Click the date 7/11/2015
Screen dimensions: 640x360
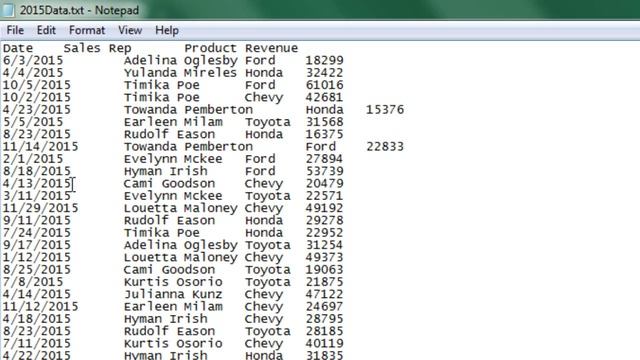(37, 344)
